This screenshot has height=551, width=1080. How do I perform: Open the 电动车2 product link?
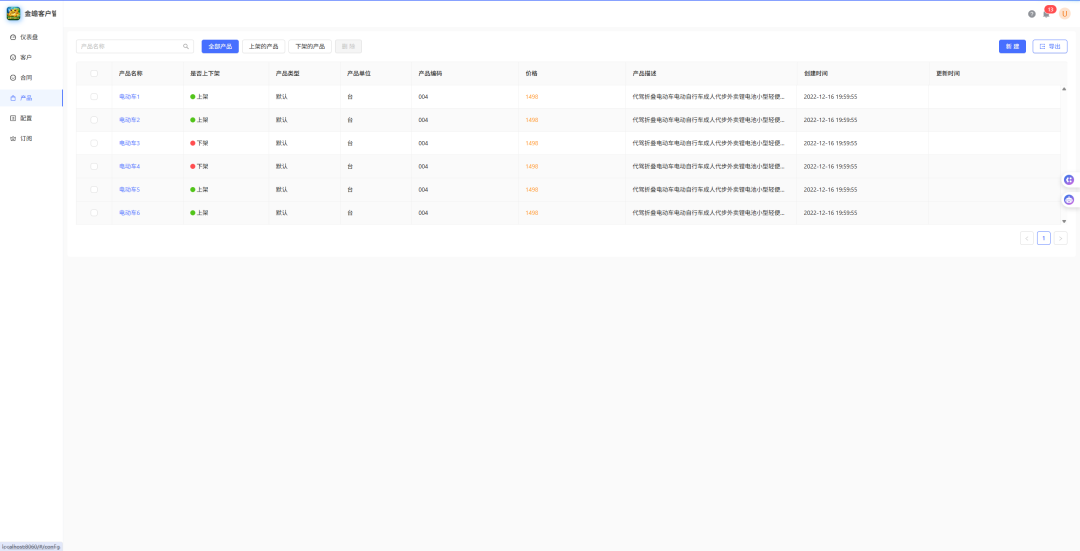click(129, 120)
